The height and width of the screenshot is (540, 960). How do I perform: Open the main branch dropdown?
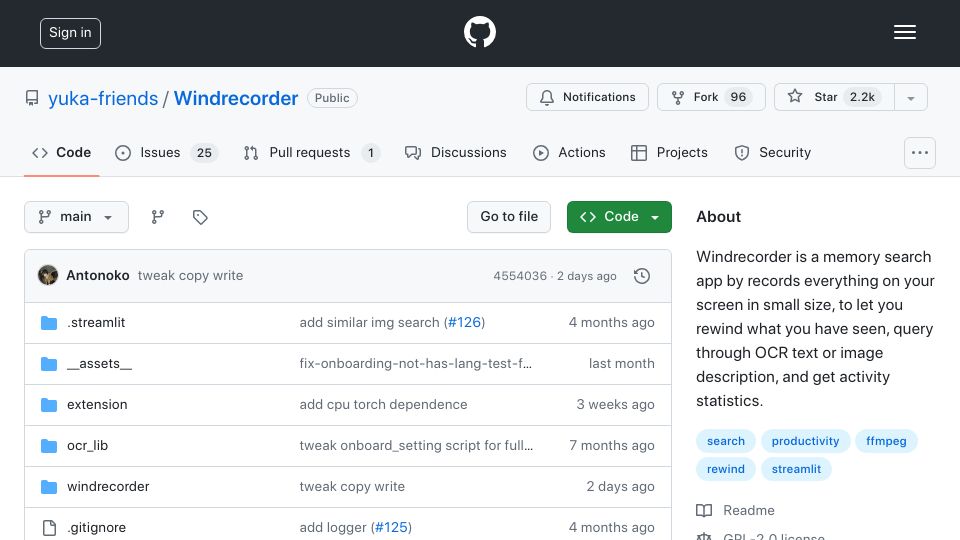tap(77, 217)
